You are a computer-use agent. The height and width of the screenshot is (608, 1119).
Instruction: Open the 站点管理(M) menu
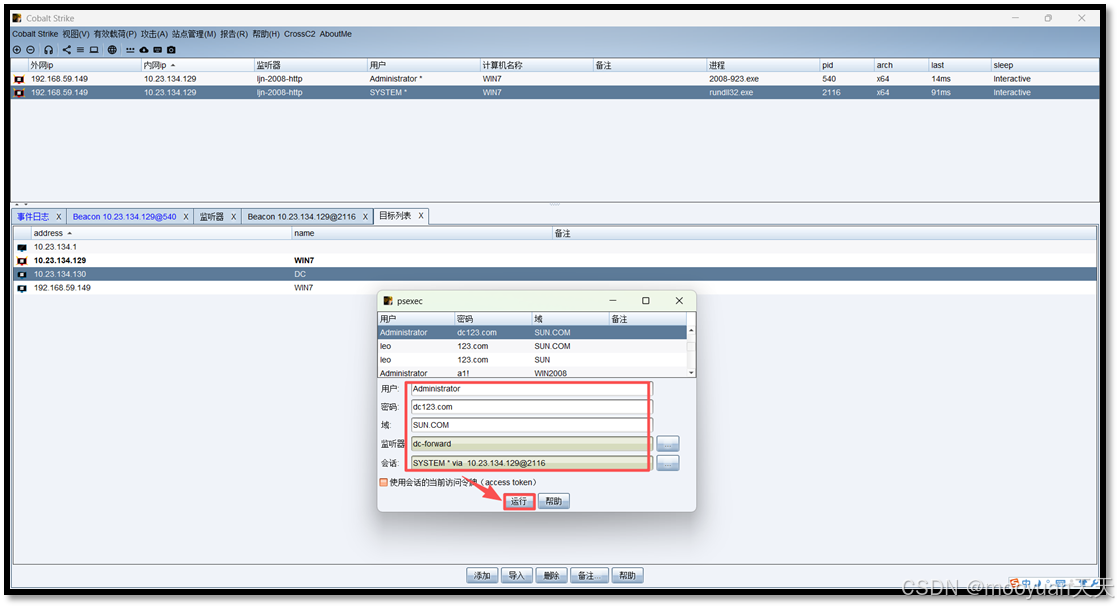coord(193,34)
